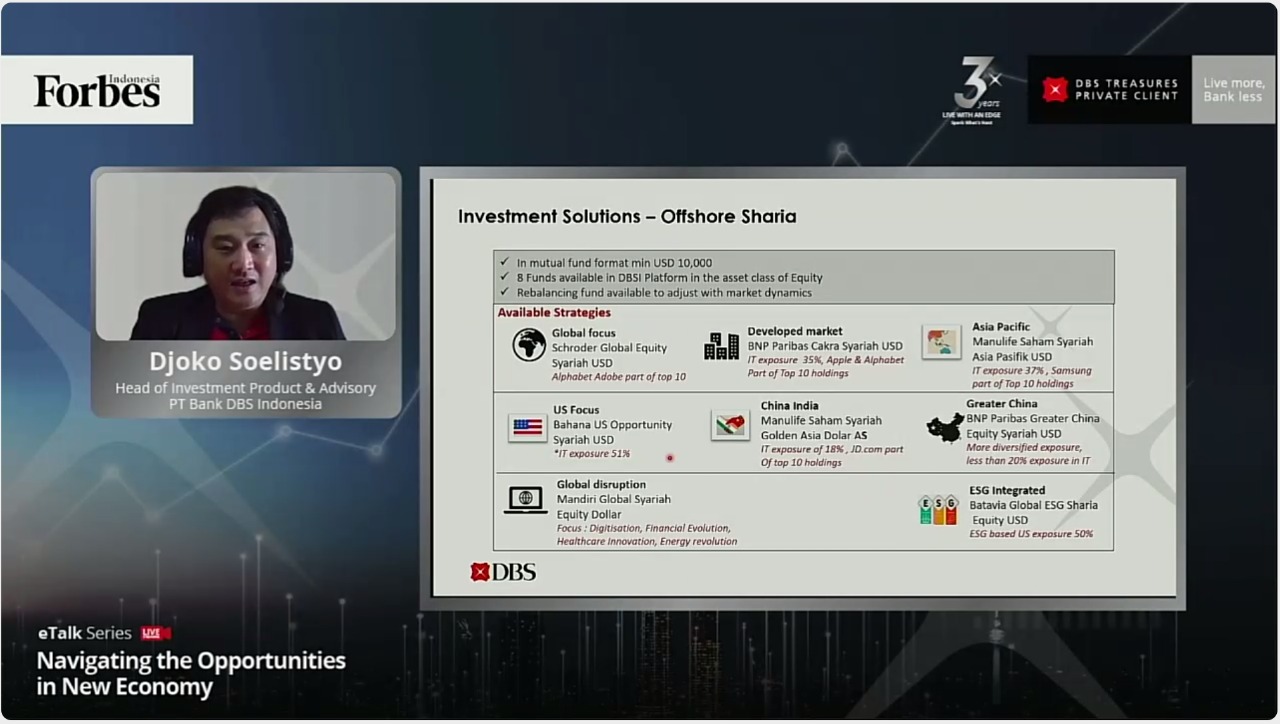Viewport: 1280px width, 724px height.
Task: Click the 3 years anniversary emblem
Action: (x=972, y=90)
